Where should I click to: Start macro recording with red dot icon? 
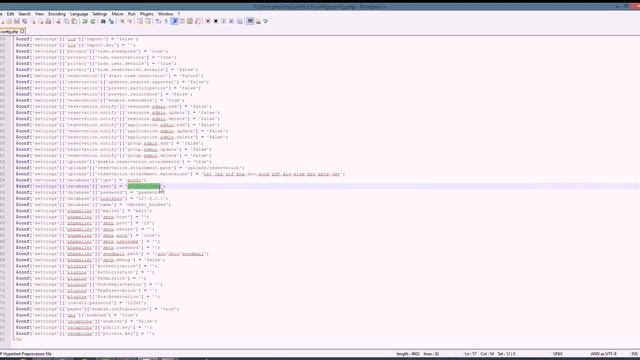click(x=208, y=21)
